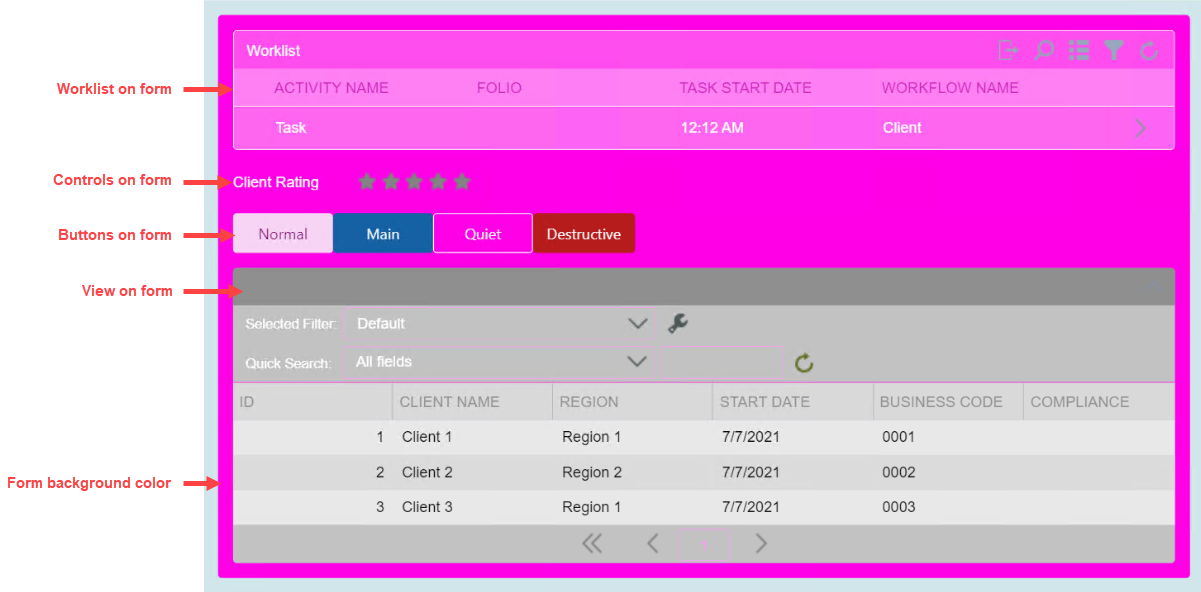Set Client Rating to two stars
This screenshot has height=592, width=1201.
click(x=391, y=181)
